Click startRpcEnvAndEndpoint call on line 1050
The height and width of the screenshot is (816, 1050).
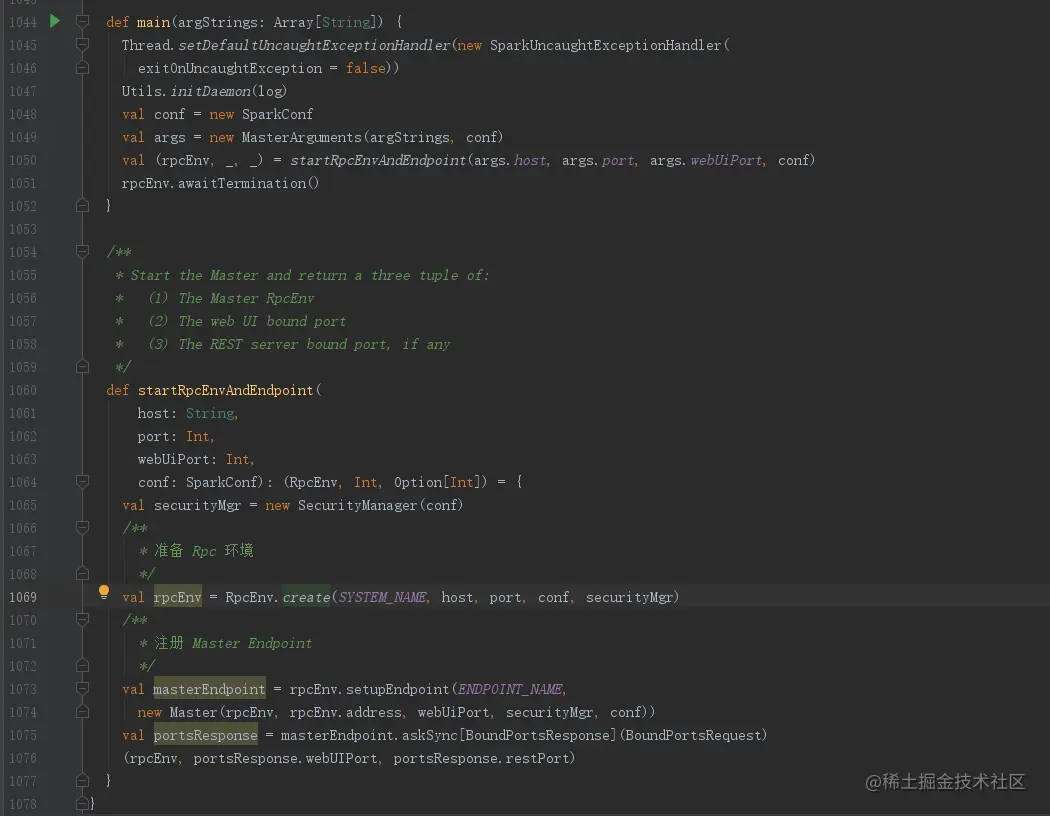378,160
